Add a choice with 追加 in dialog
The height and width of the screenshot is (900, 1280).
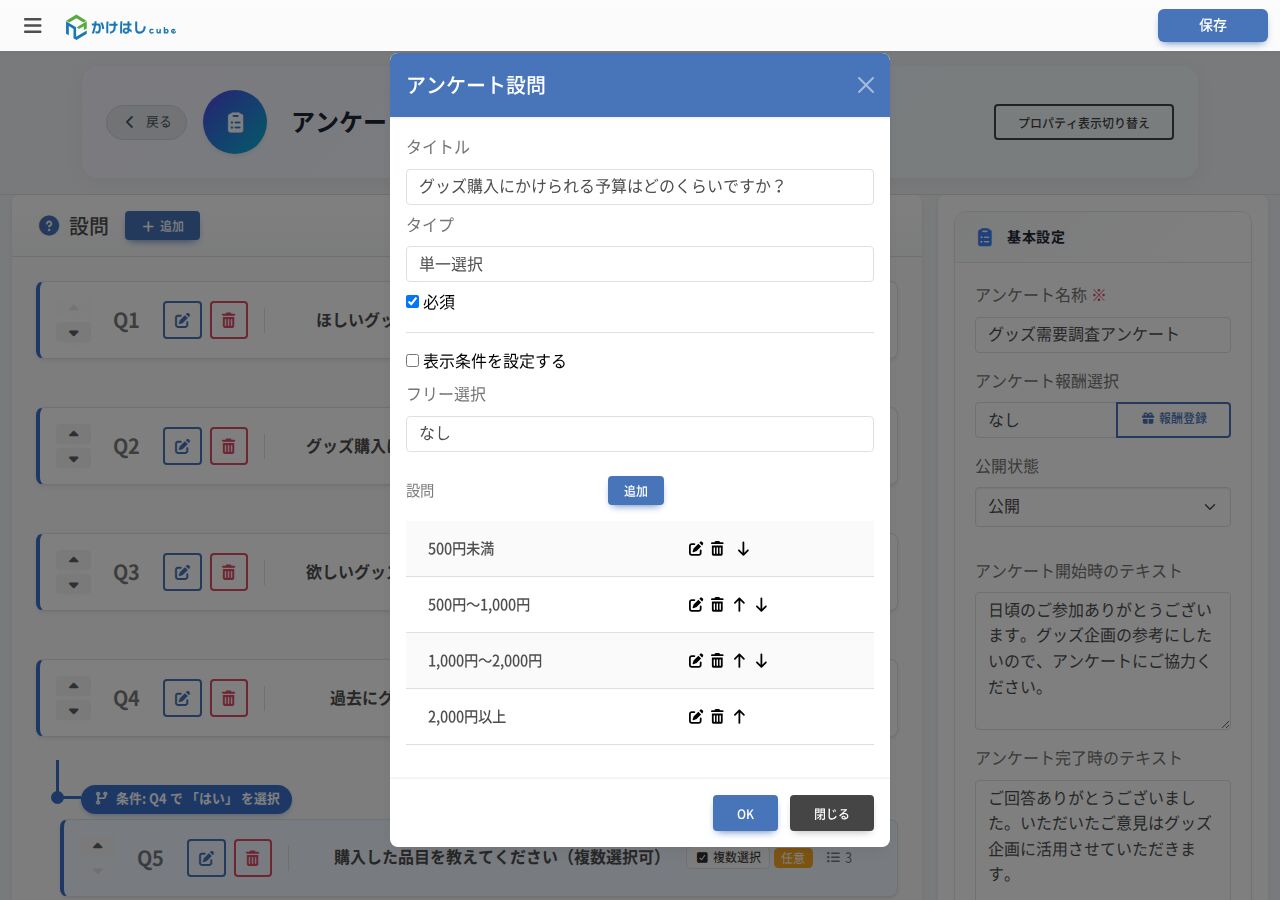tap(636, 491)
